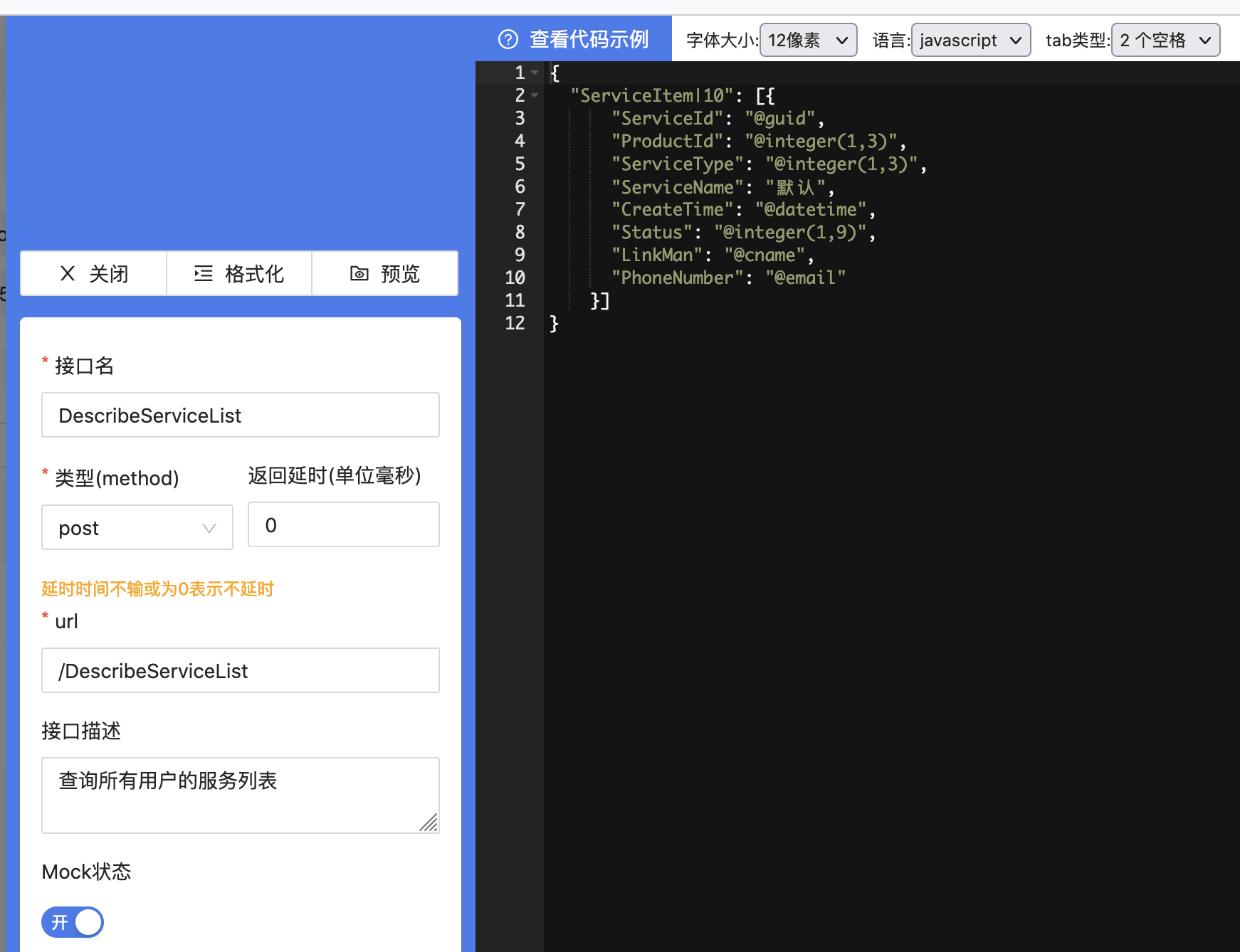Click the X icon on the 关闭 button
1240x952 pixels.
tap(68, 273)
